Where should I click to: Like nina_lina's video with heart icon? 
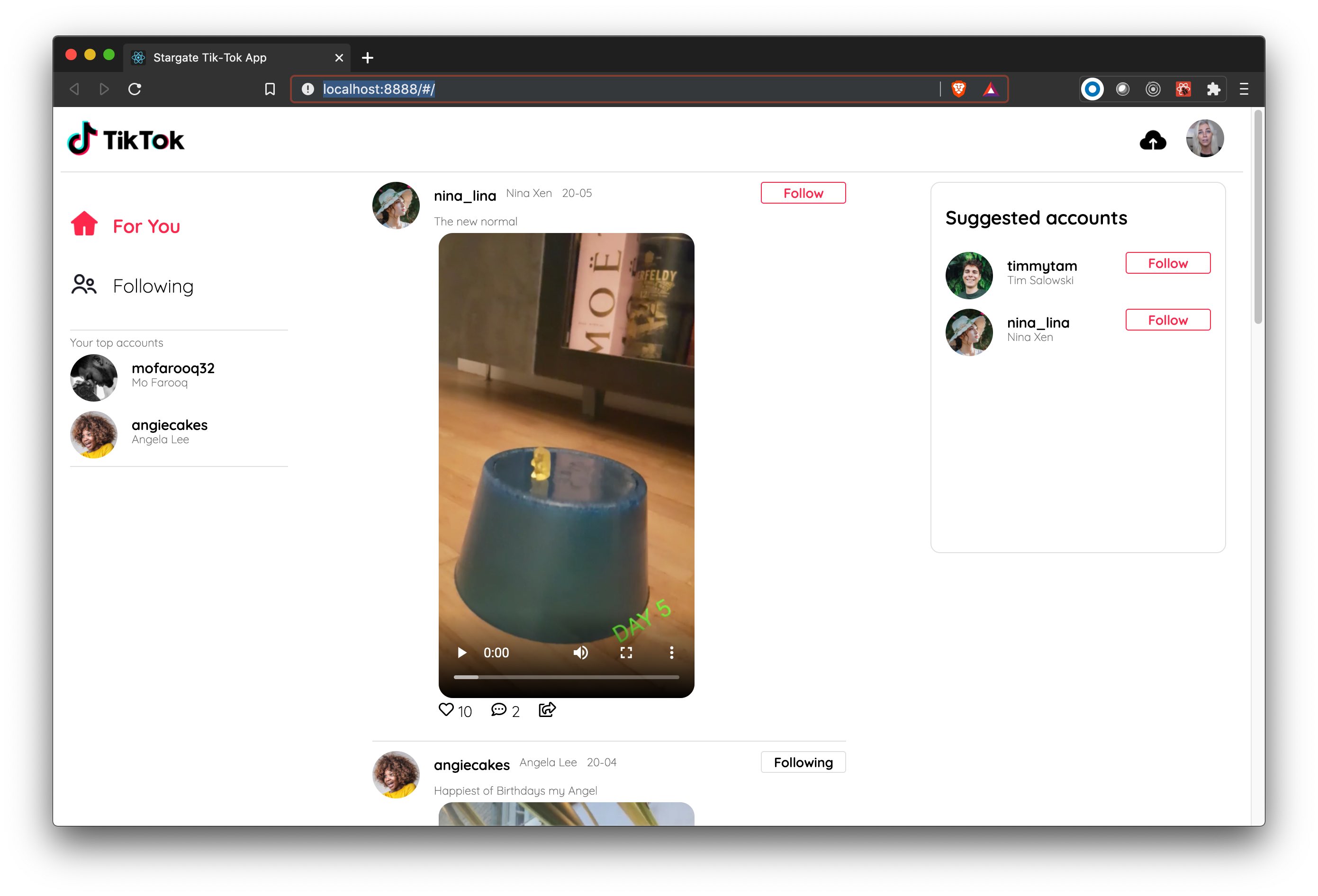(446, 709)
